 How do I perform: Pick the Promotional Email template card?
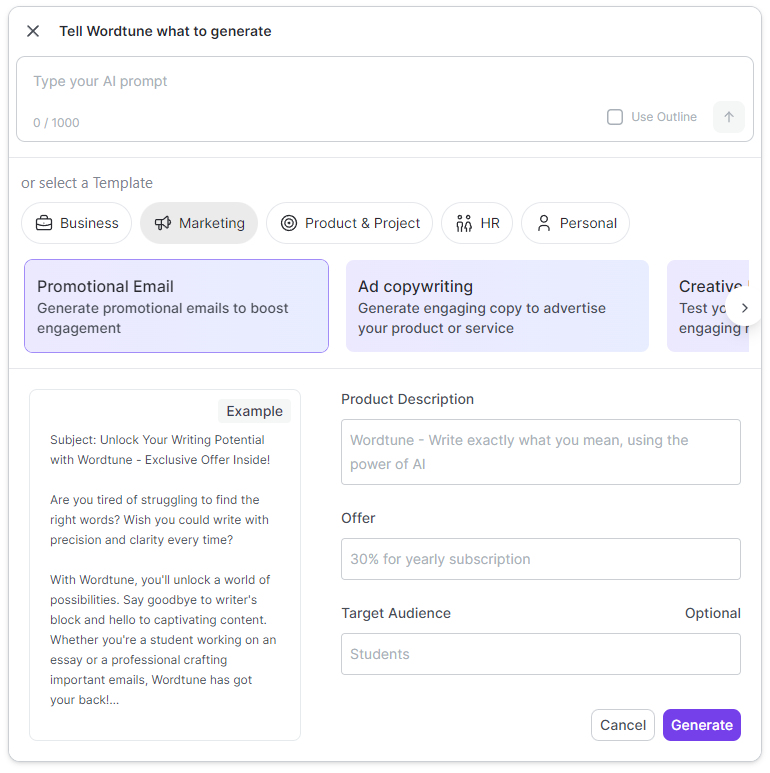(176, 306)
